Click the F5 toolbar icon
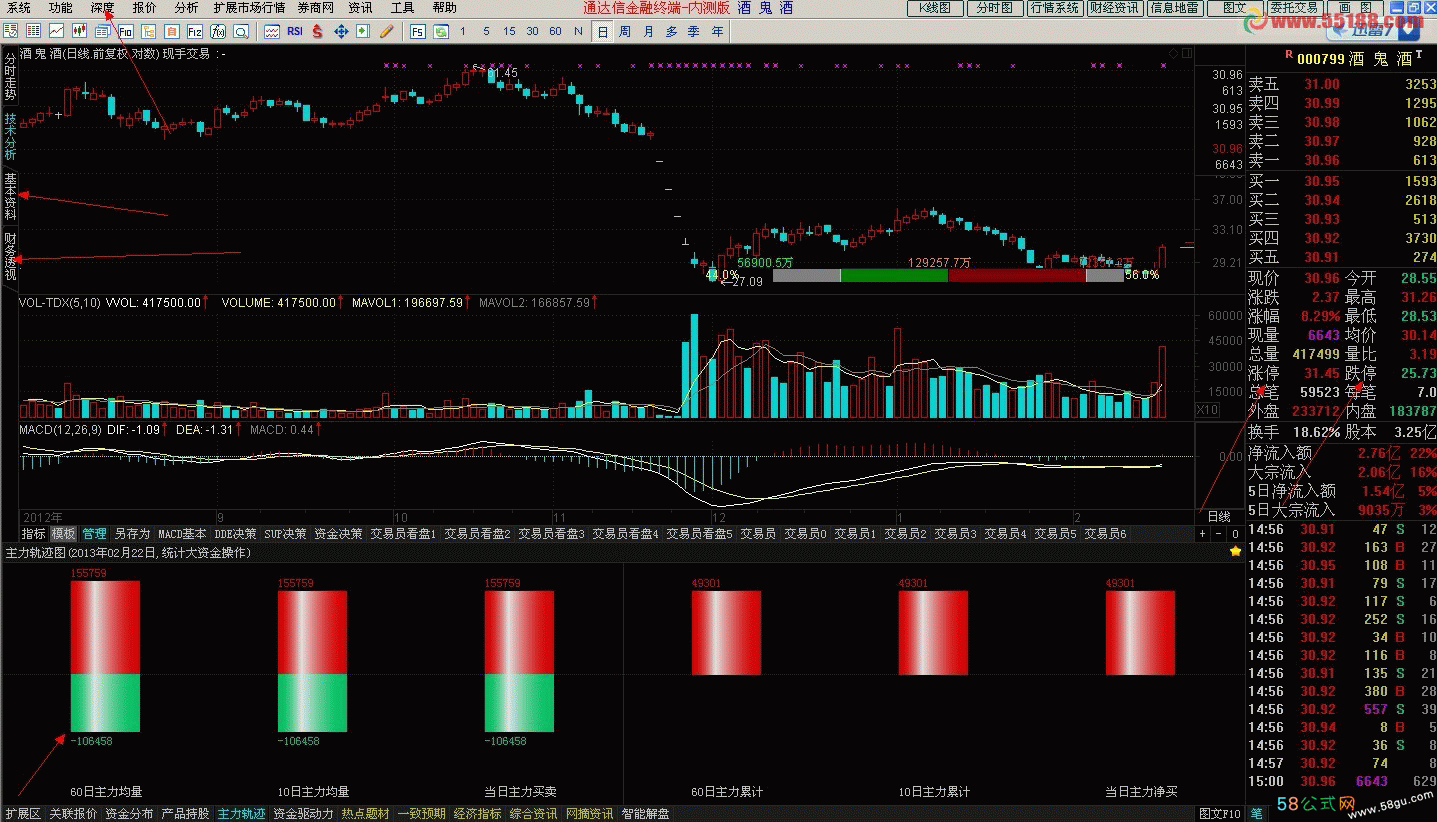Image resolution: width=1437 pixels, height=822 pixels. (418, 31)
